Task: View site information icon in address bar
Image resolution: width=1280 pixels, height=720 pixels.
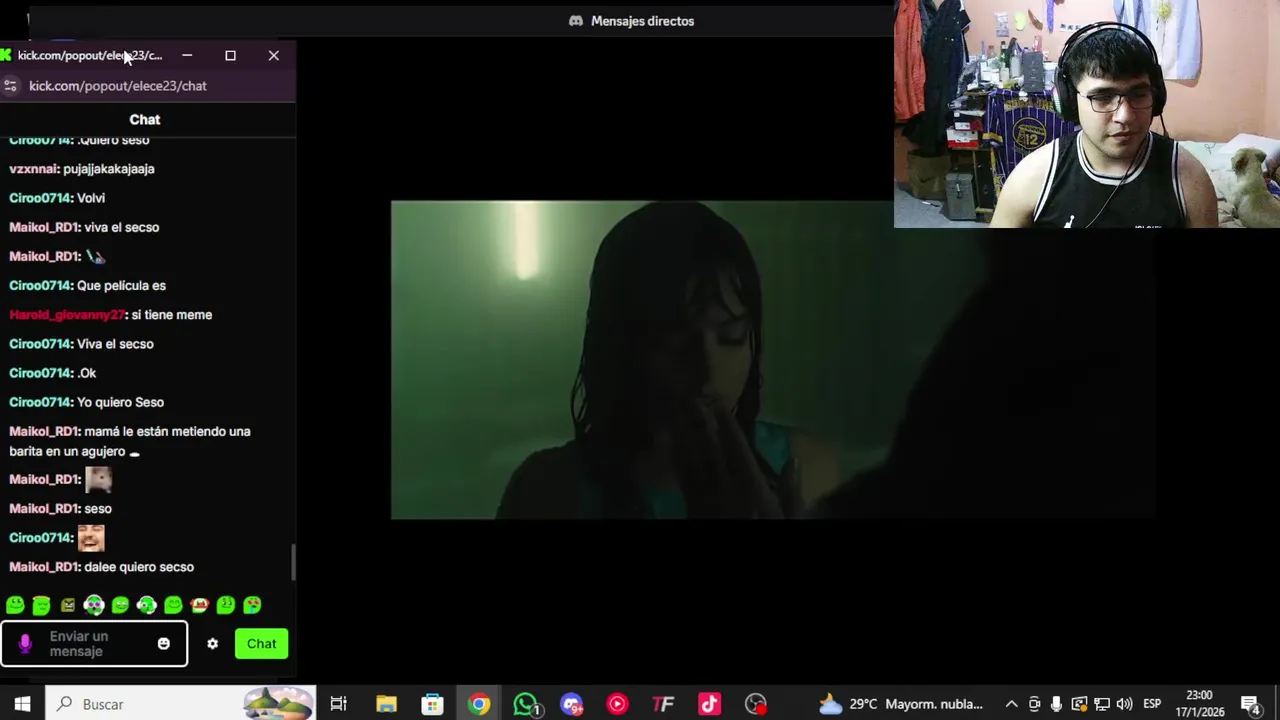Action: click(x=11, y=86)
